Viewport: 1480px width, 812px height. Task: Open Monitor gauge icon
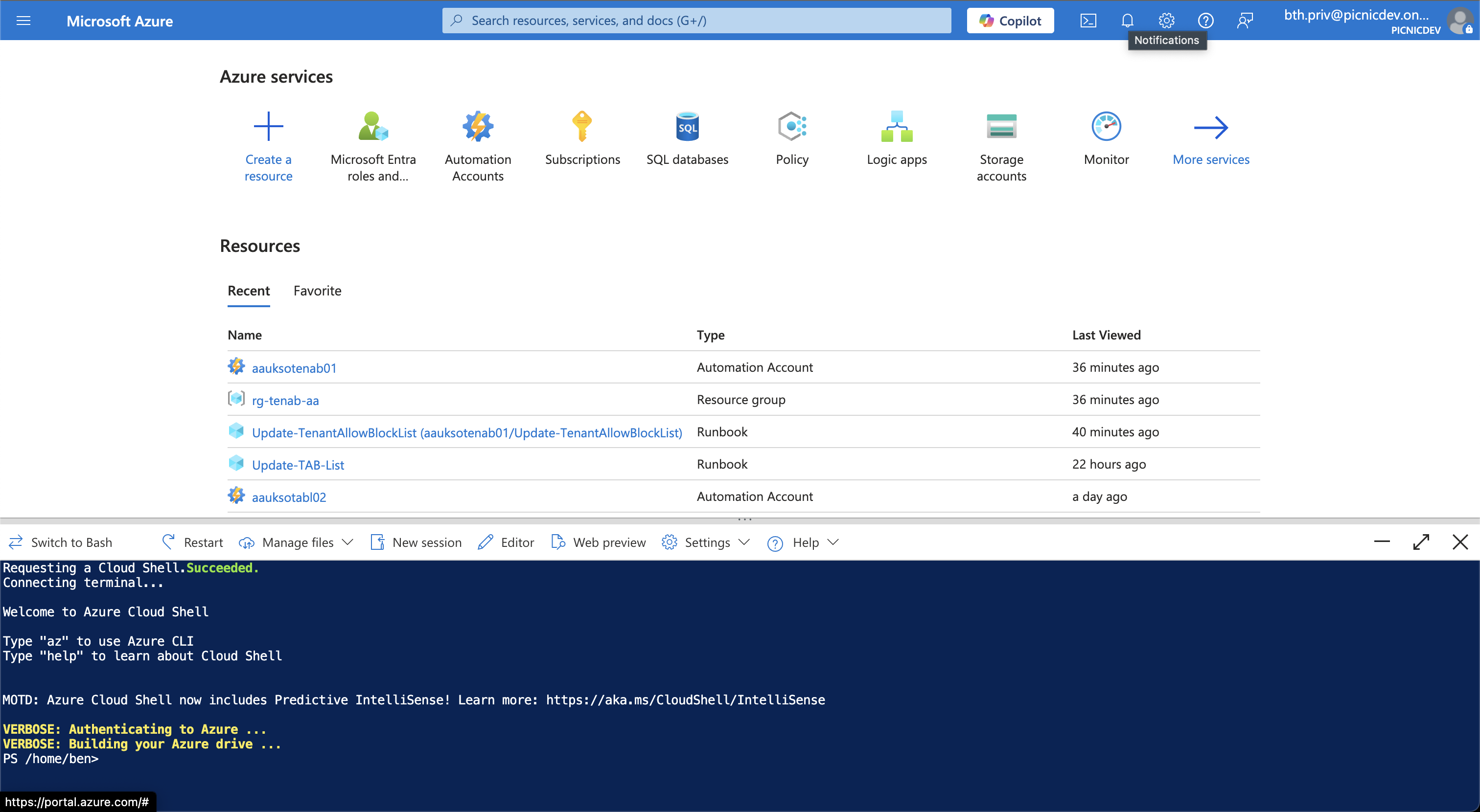tap(1107, 126)
